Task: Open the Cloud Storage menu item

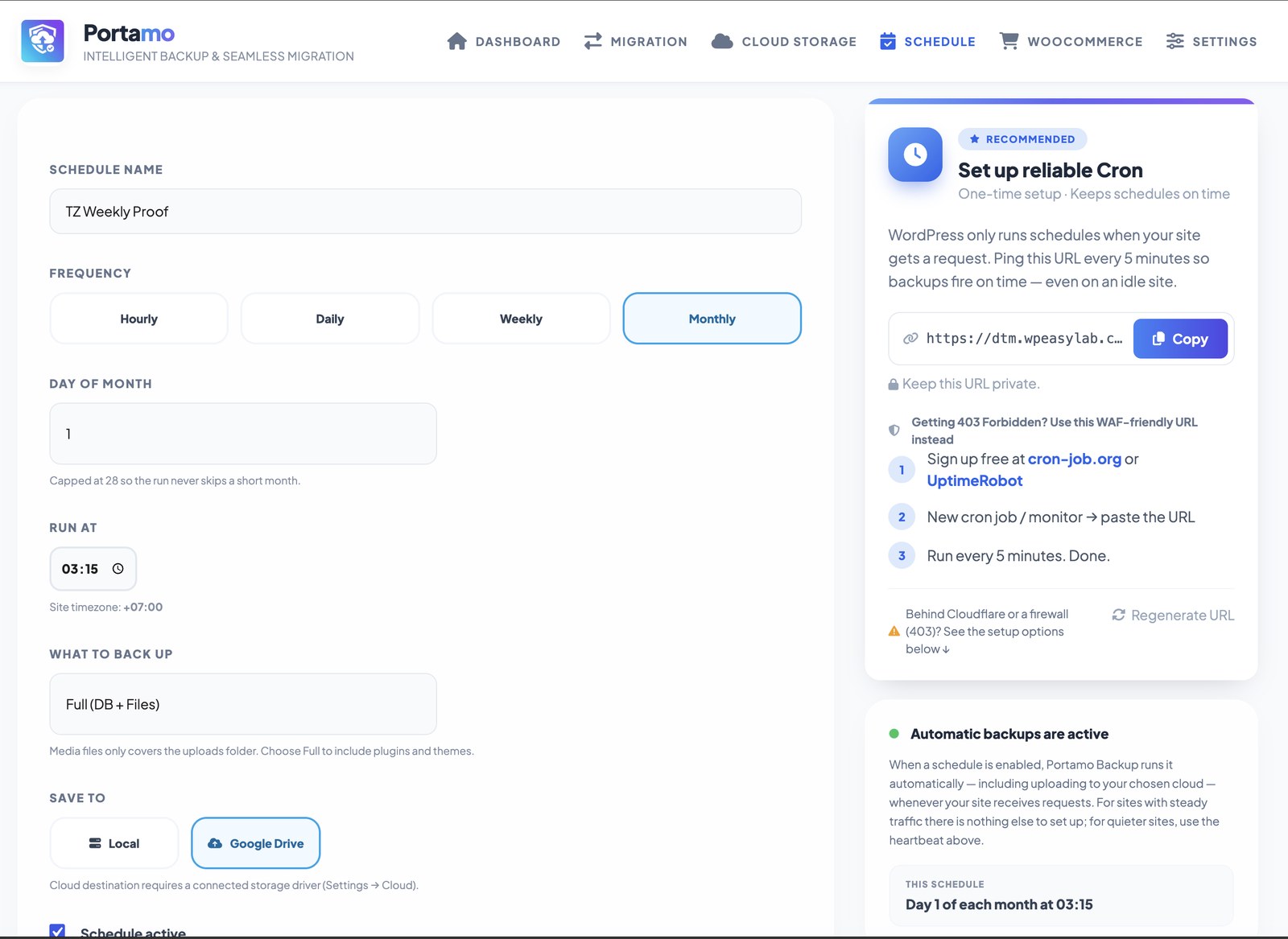Action: [x=784, y=41]
